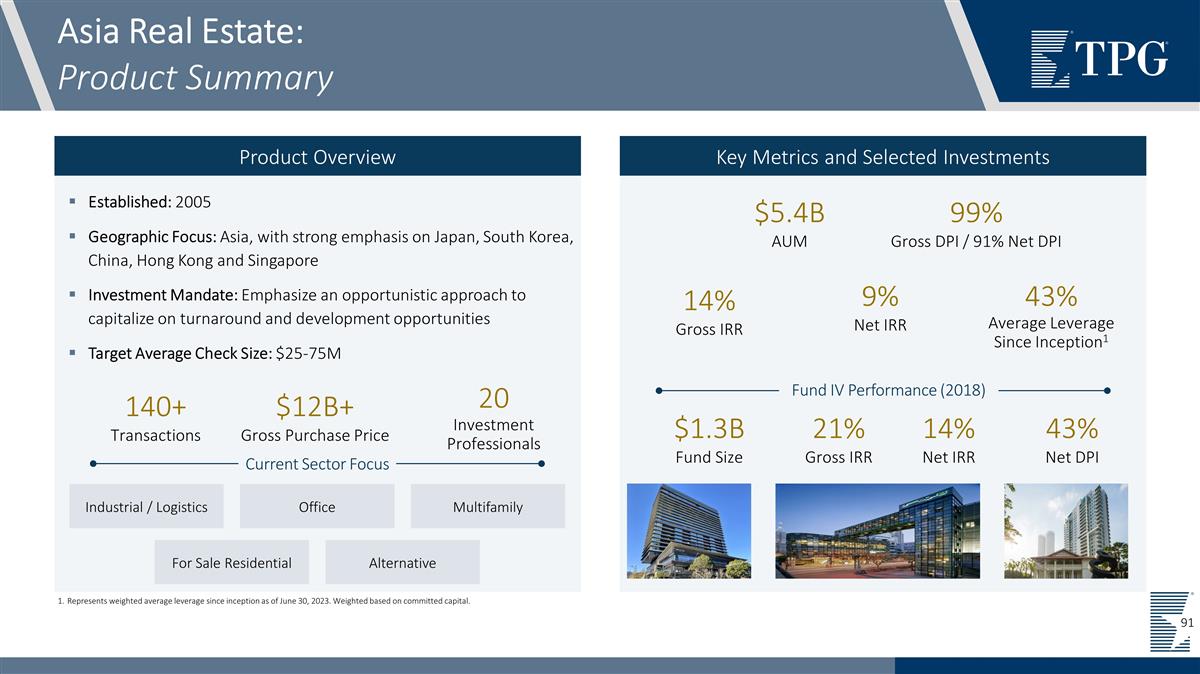The width and height of the screenshot is (1200, 674).
Task: Click the white residential high-rise photo
Action: point(1066,531)
